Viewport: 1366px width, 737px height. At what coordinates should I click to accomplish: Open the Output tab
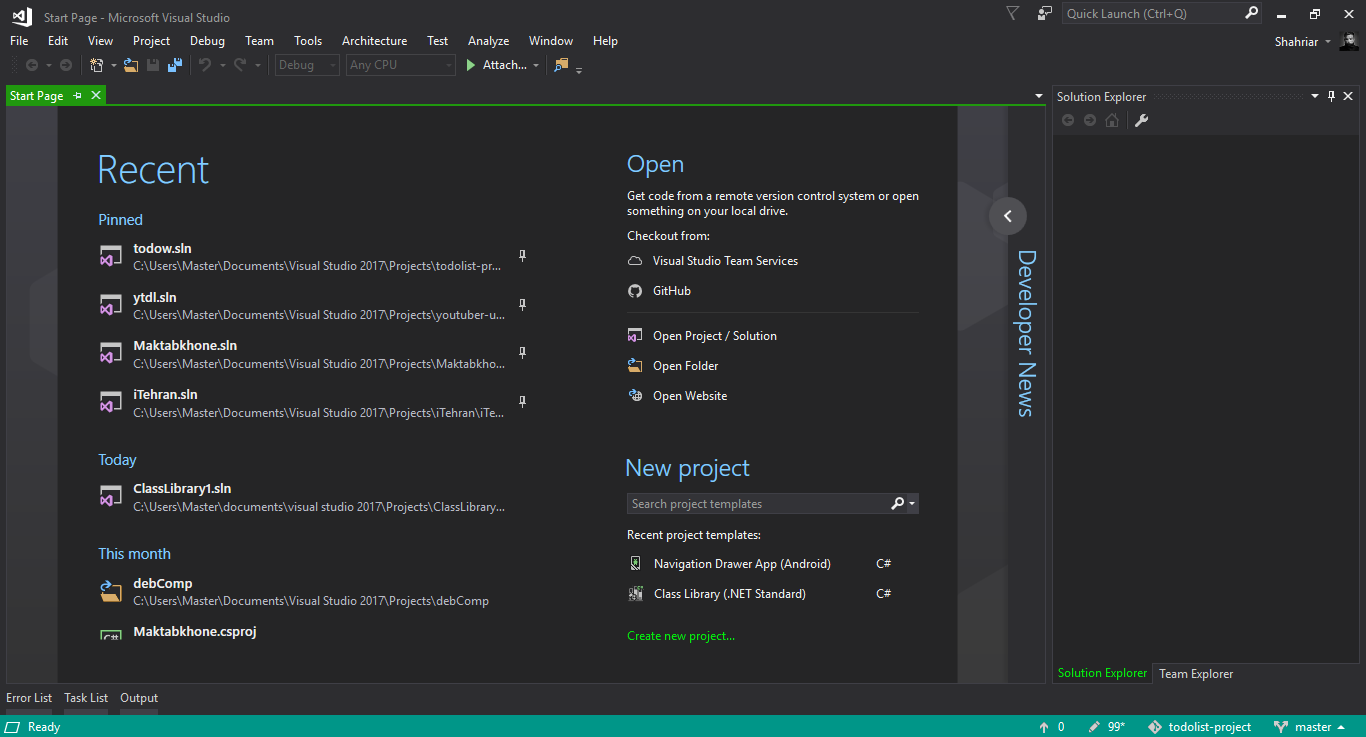tap(139, 698)
